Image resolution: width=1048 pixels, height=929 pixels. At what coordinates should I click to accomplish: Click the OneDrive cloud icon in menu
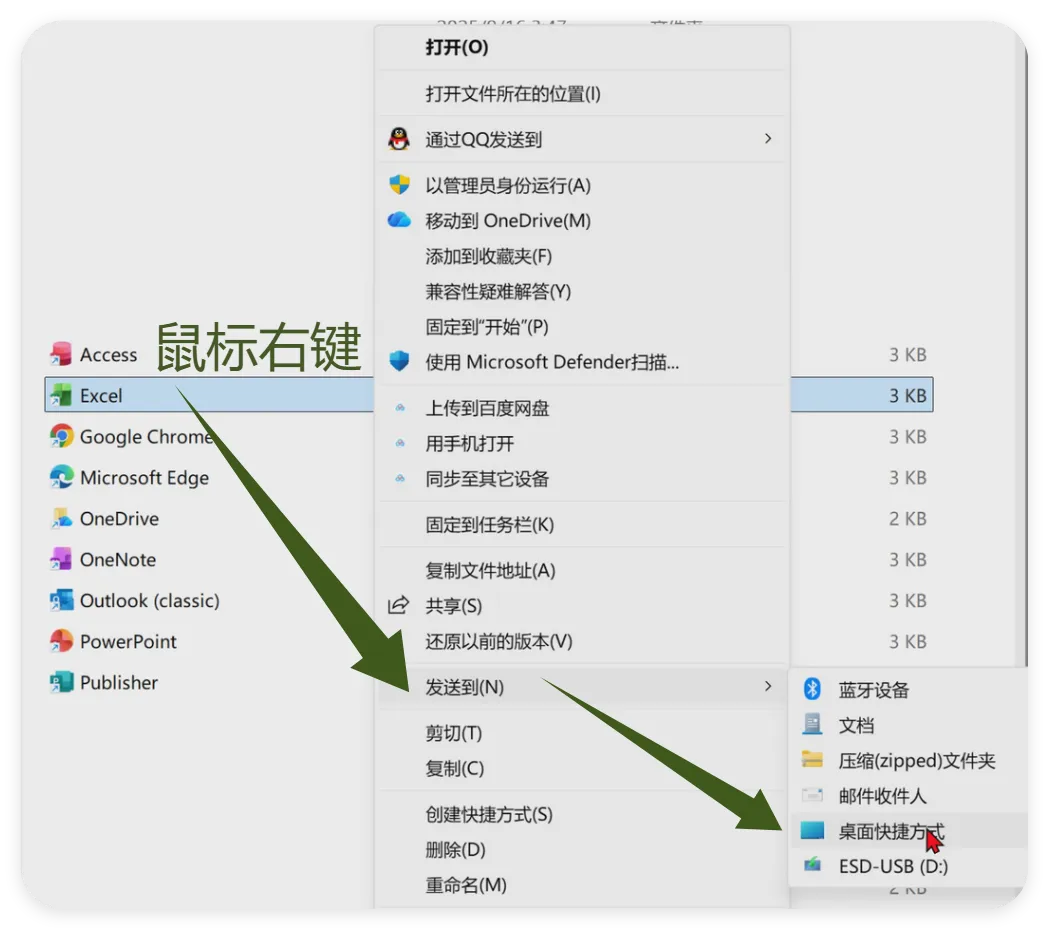click(x=399, y=220)
